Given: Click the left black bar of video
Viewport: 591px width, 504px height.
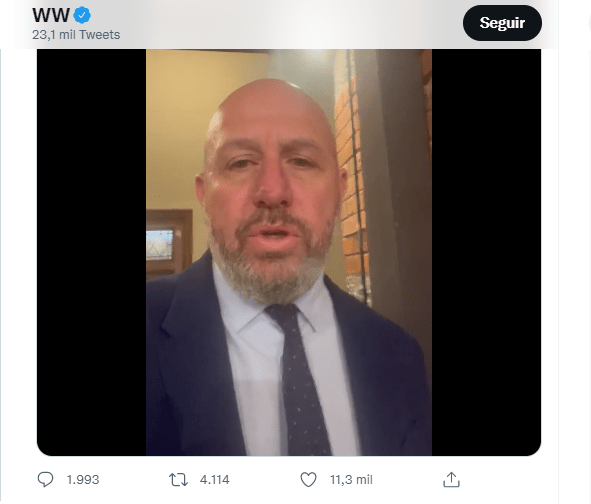Looking at the screenshot, I should point(92,252).
